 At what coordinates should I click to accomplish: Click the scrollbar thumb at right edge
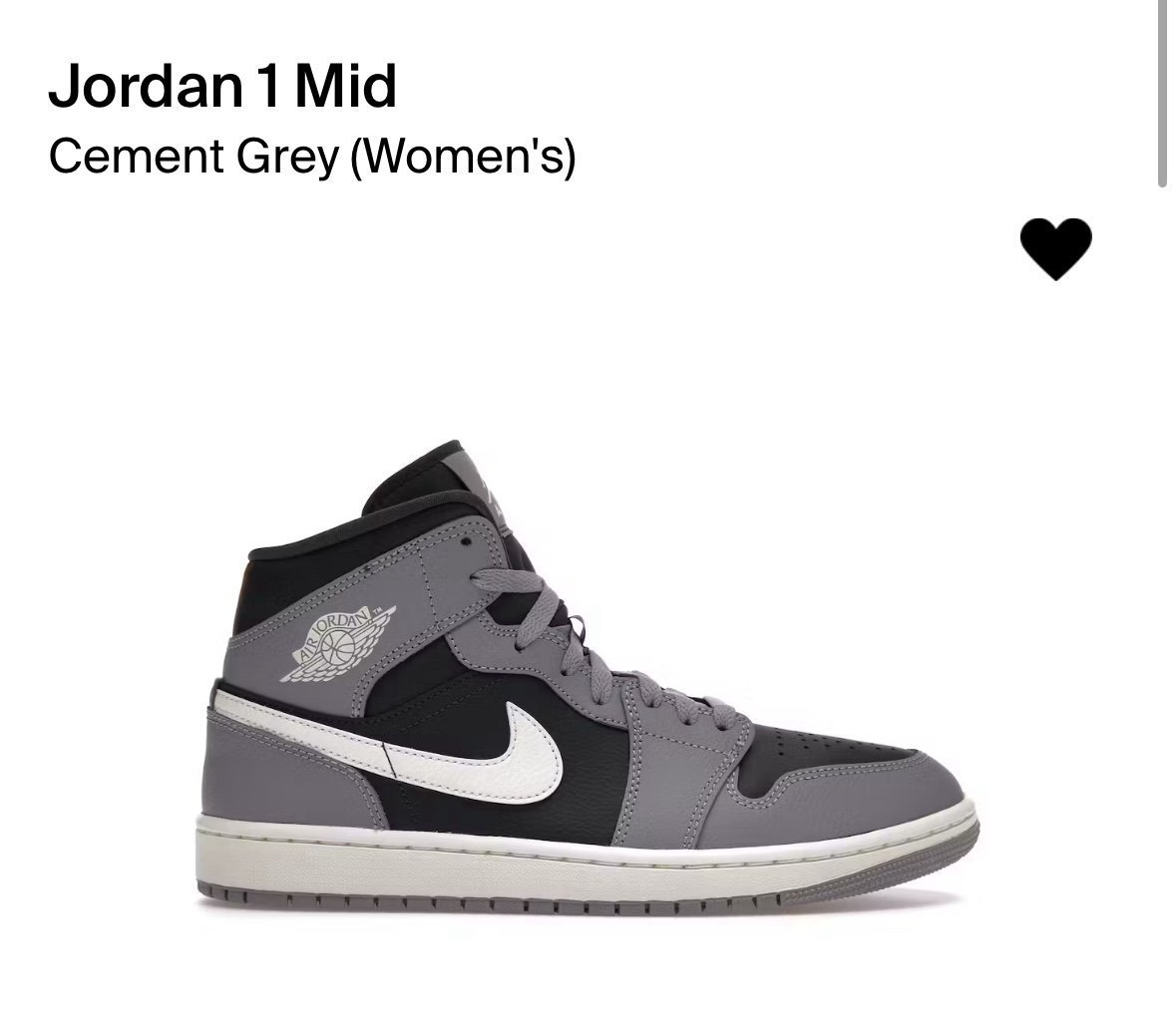point(1162,93)
